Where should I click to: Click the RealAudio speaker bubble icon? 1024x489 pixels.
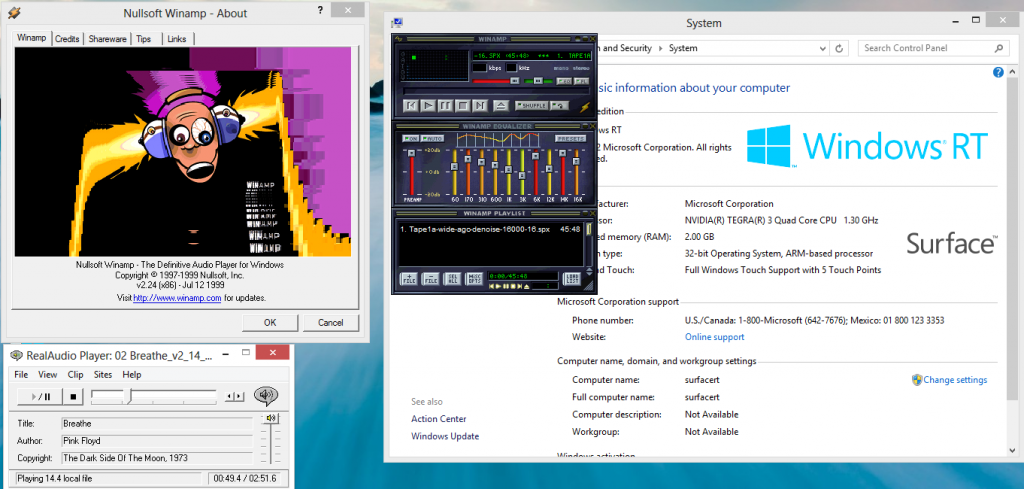tap(265, 395)
